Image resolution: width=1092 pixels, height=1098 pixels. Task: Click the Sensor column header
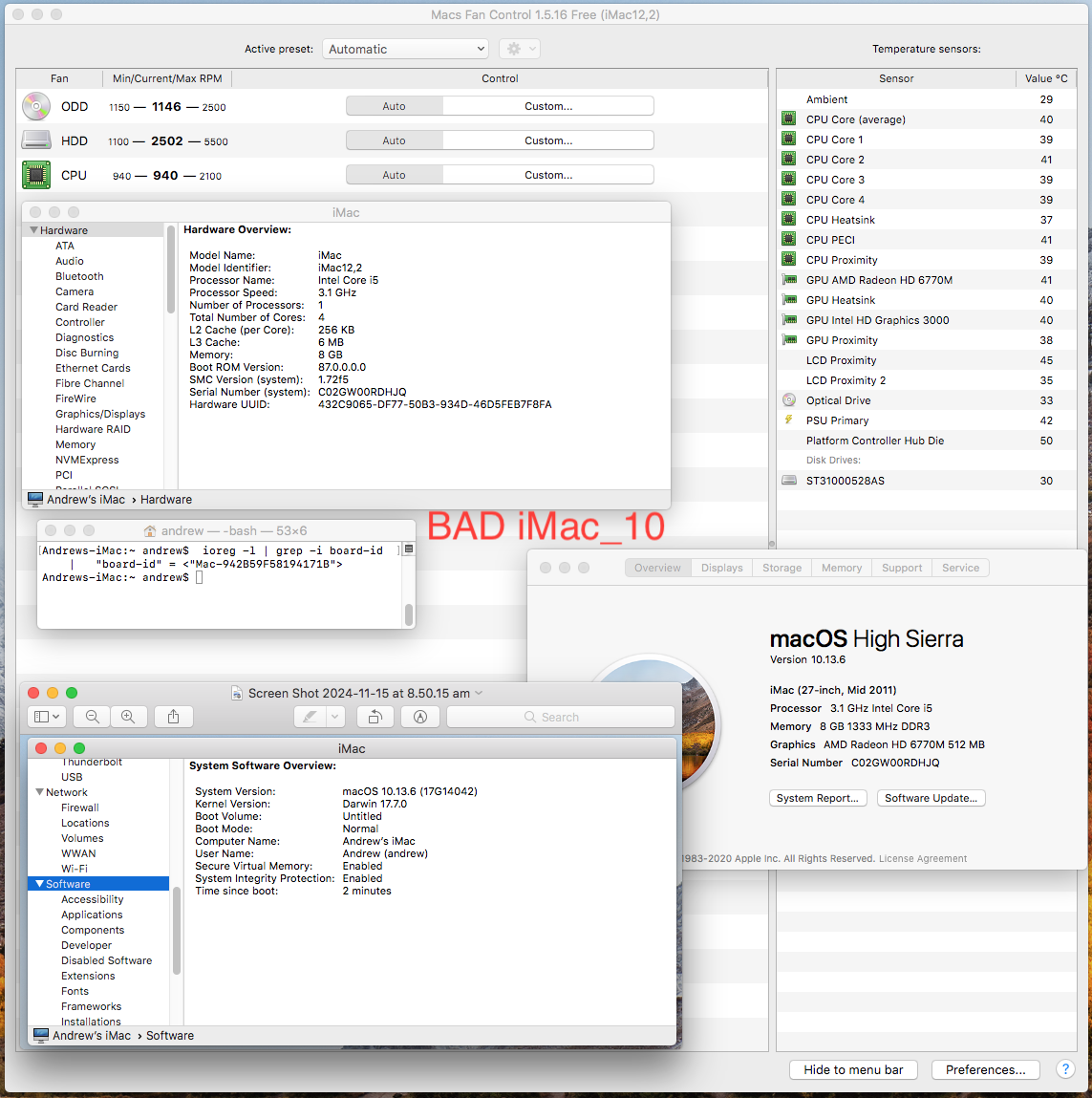coord(896,78)
